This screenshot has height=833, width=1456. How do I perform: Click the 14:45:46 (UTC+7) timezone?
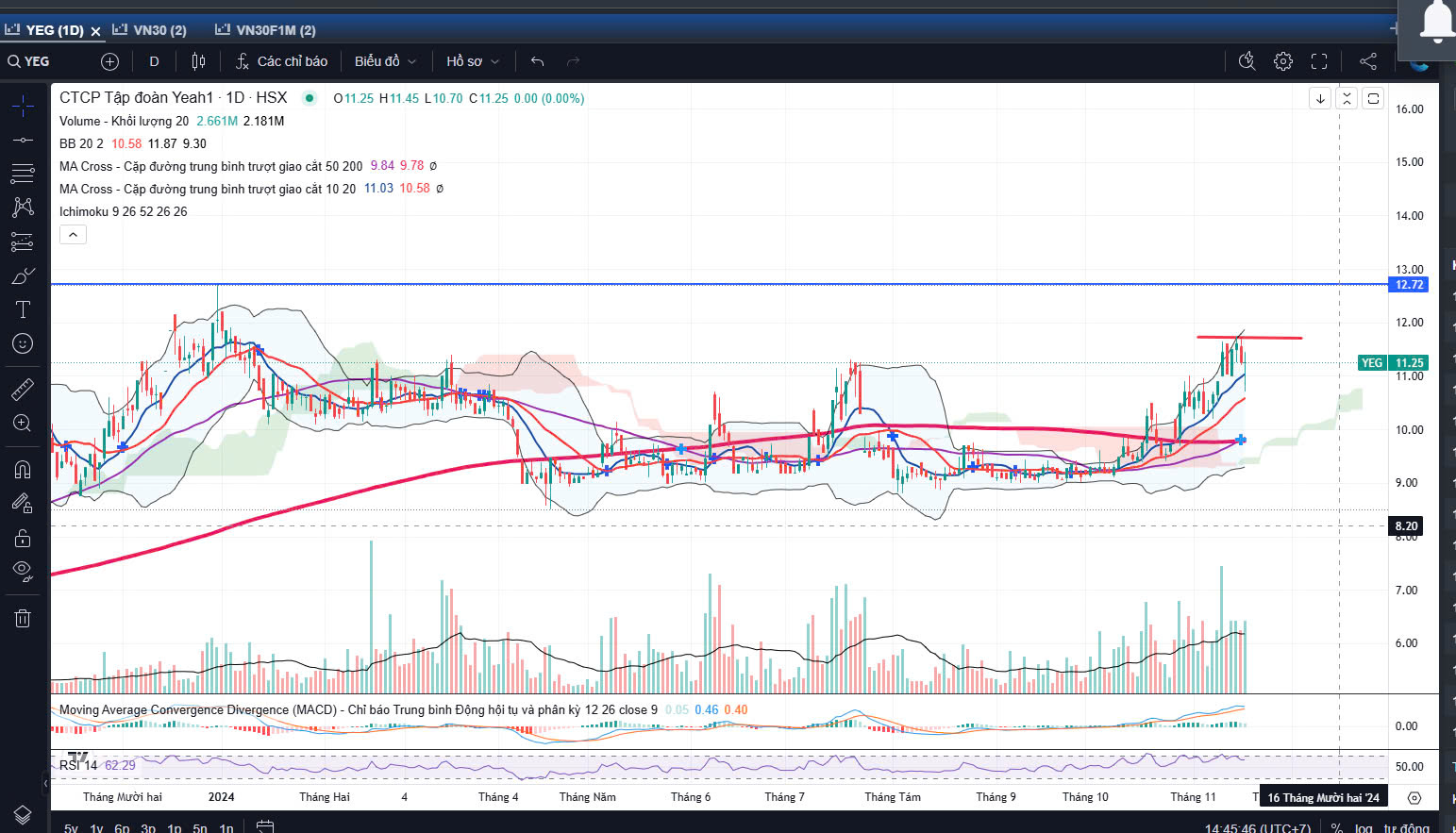pos(1258,828)
